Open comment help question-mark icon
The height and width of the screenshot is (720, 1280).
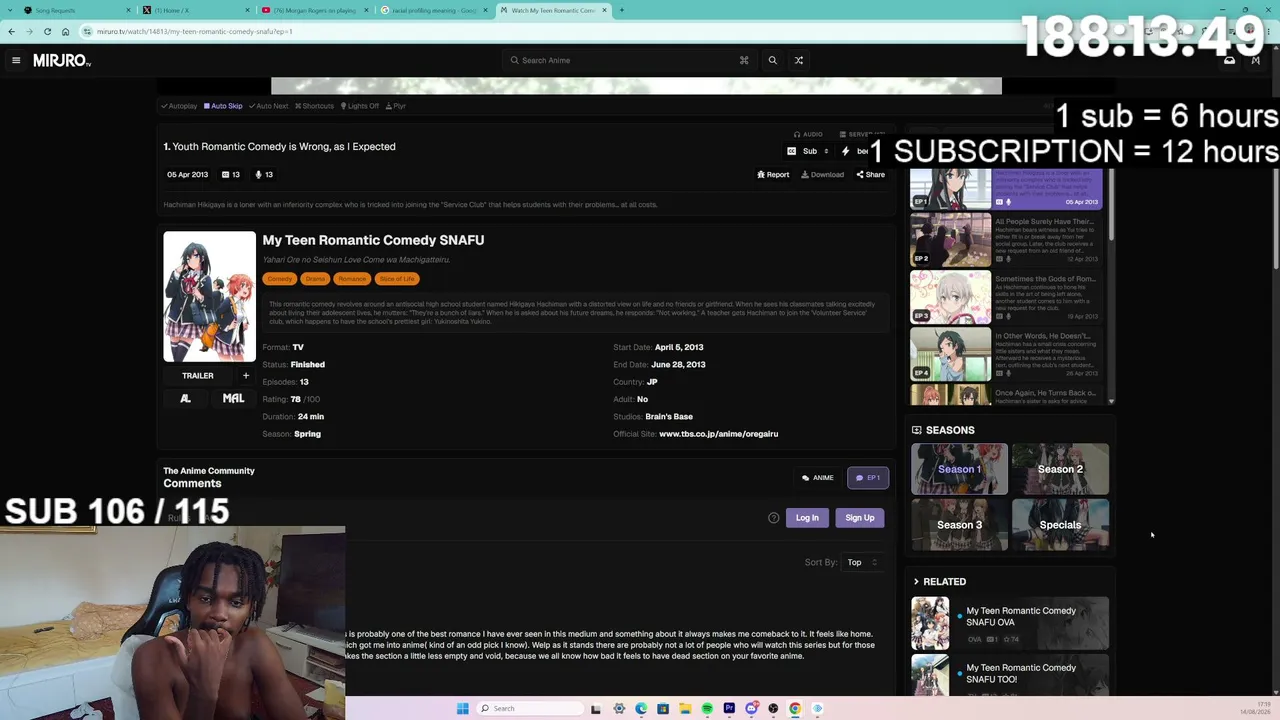click(773, 518)
